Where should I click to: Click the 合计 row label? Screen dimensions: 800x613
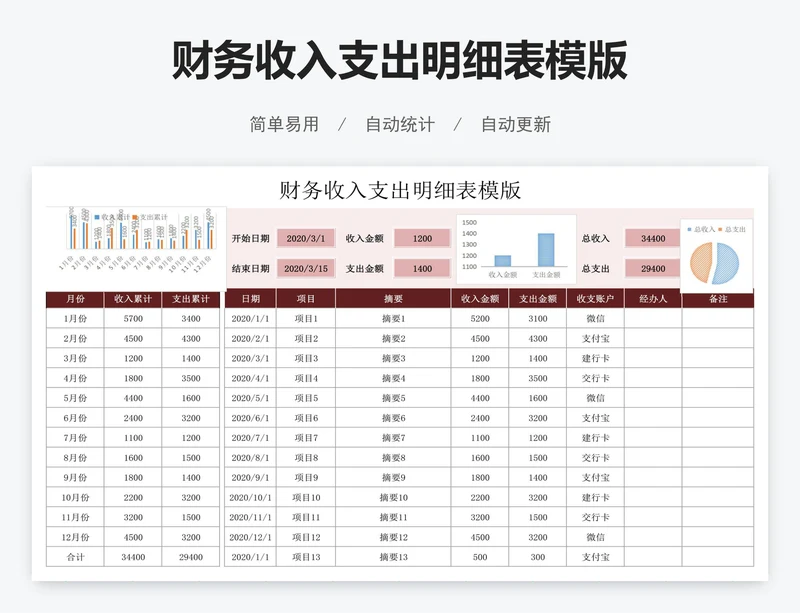[x=75, y=557]
